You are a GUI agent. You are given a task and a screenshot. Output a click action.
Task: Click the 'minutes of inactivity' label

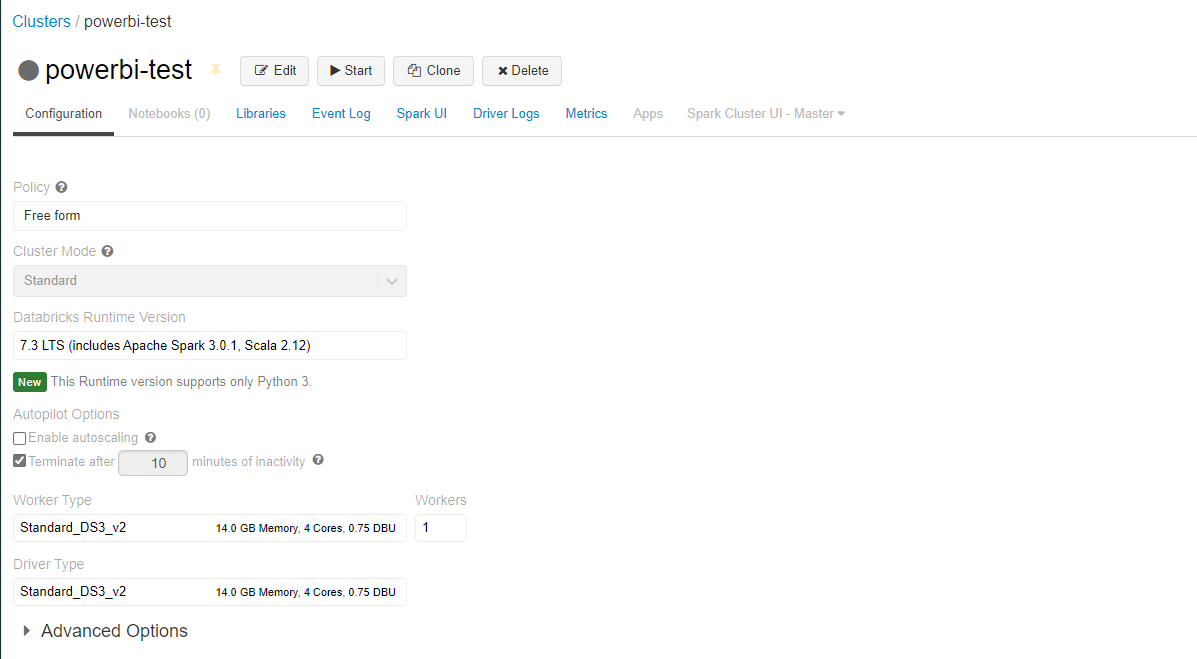(x=248, y=461)
